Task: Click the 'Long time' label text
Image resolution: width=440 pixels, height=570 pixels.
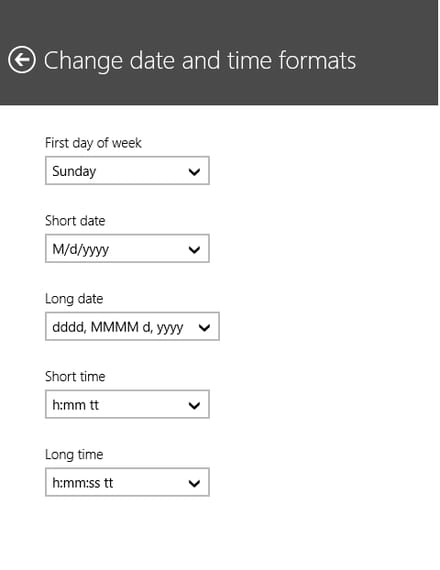Action: coord(74,455)
